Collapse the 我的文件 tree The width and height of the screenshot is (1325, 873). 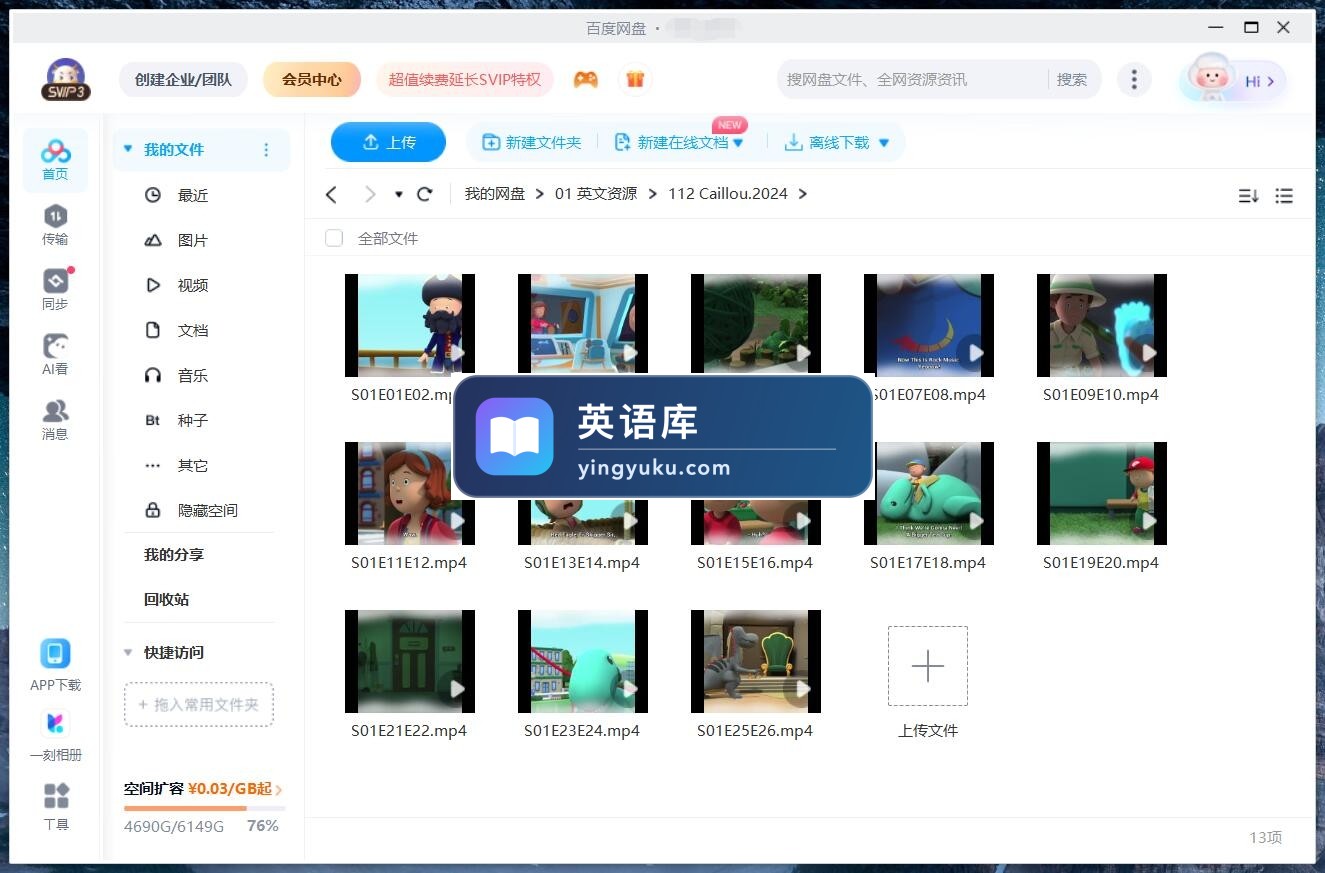tap(127, 149)
